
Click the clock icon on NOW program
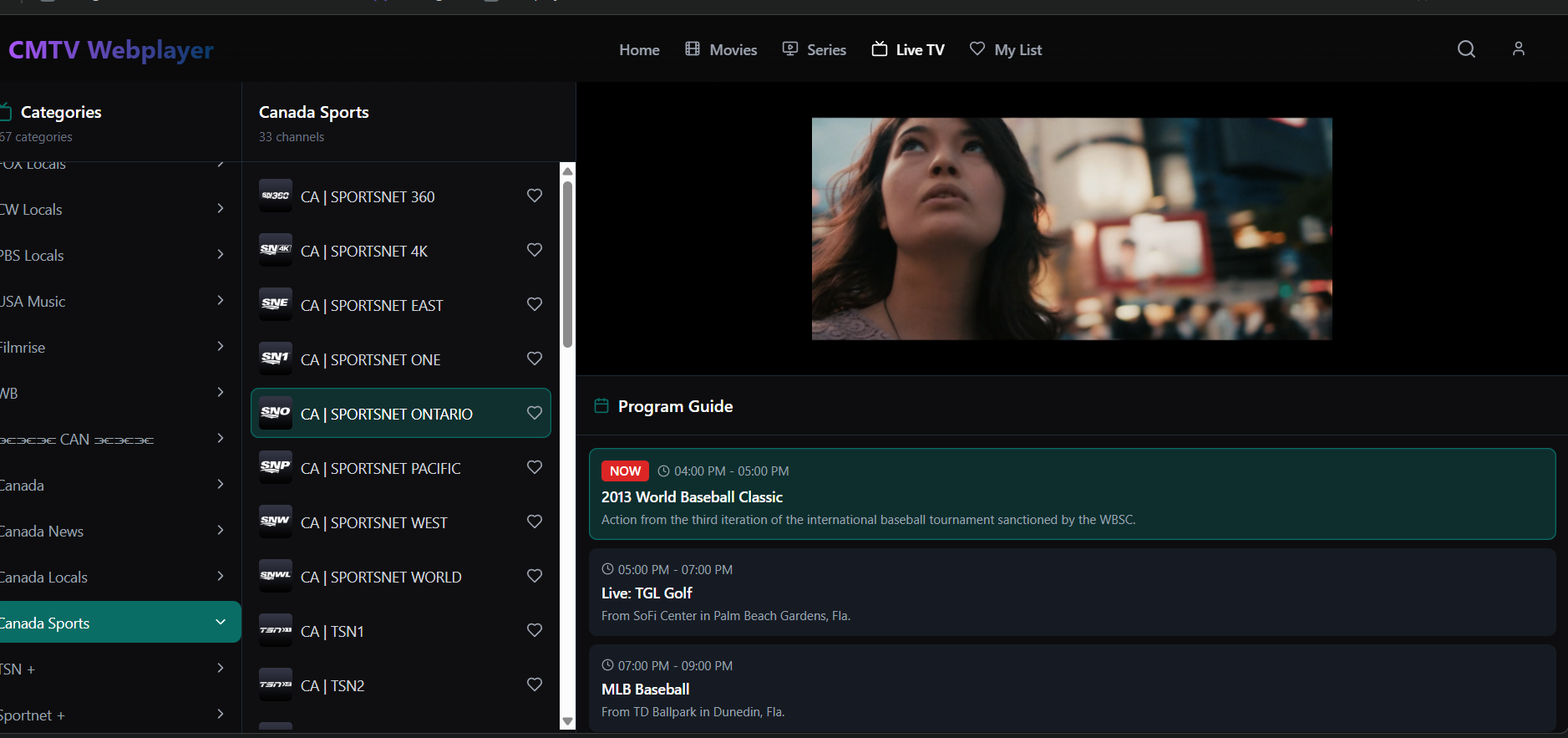click(663, 471)
